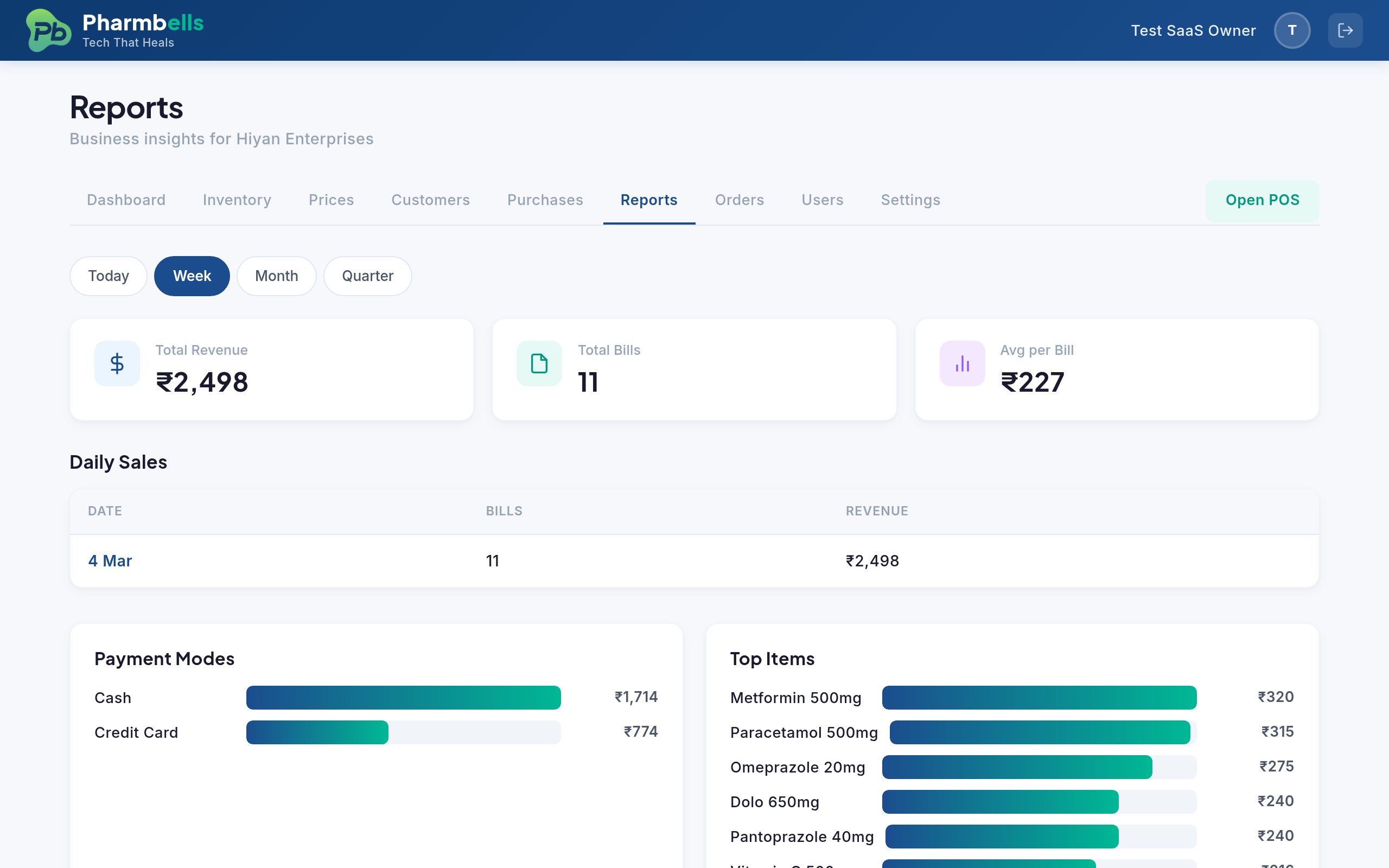Enable the Quarter filter
1389x868 pixels.
[367, 276]
